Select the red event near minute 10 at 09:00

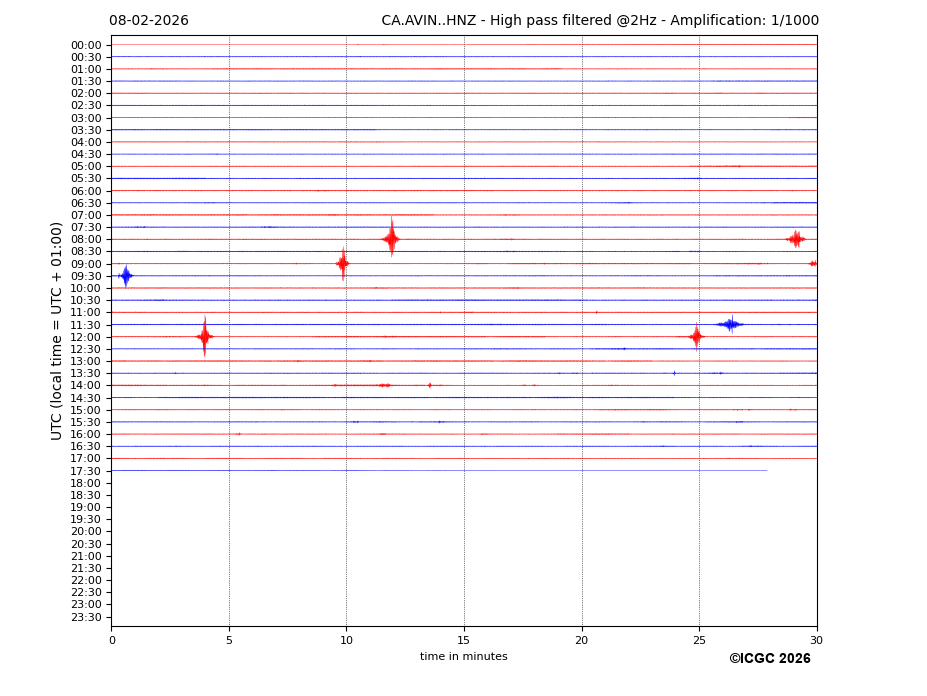click(343, 264)
